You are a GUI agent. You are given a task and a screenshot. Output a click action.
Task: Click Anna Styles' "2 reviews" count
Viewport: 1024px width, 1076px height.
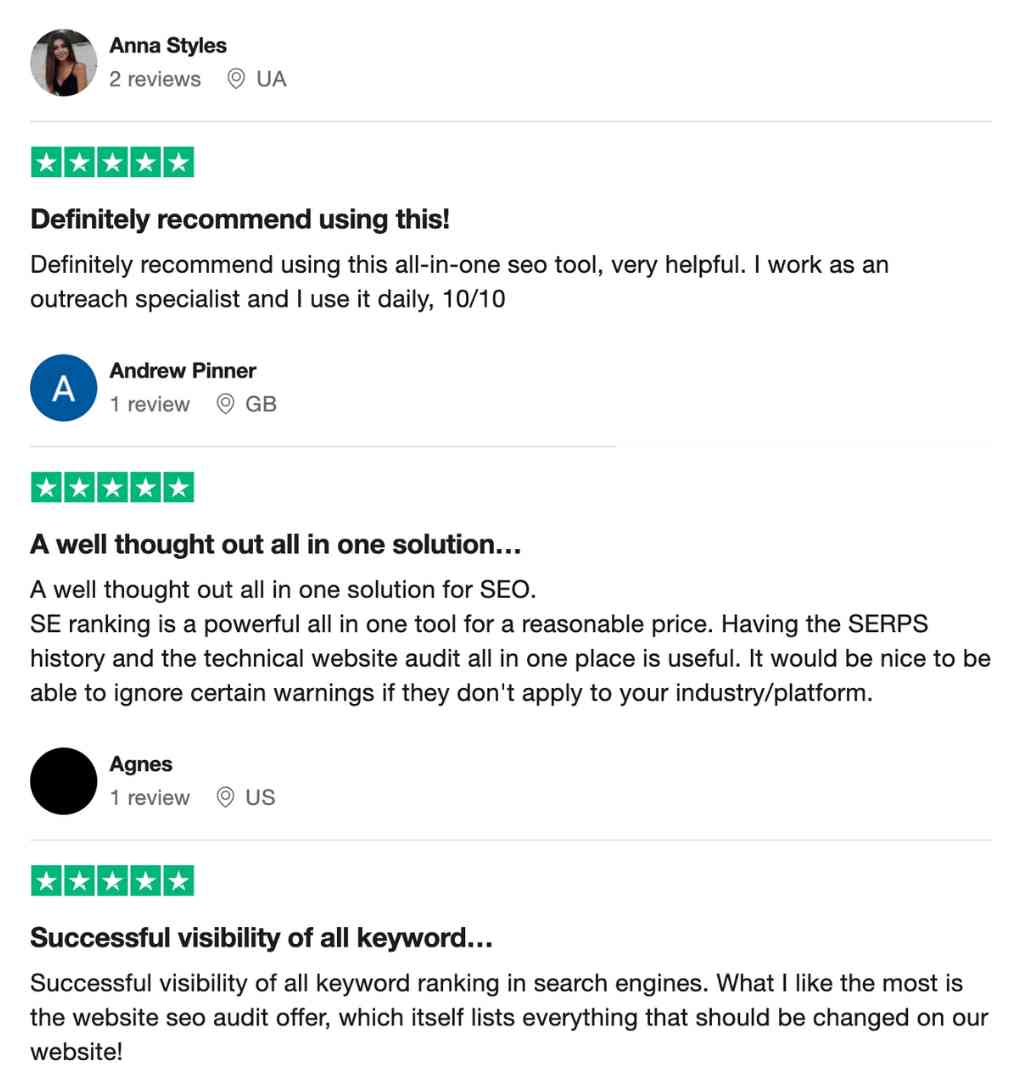coord(155,79)
